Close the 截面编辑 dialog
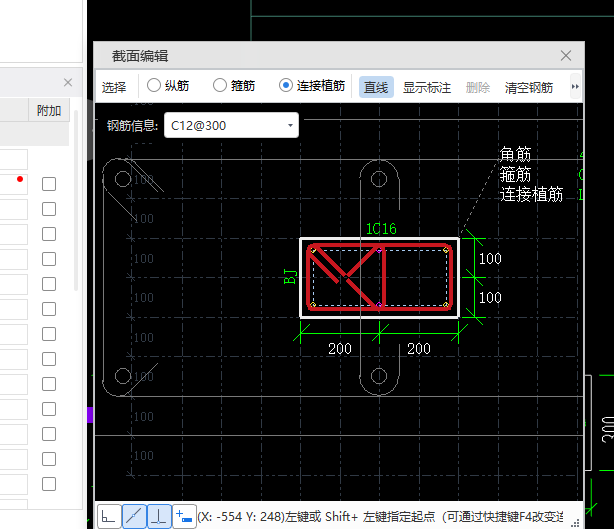This screenshot has width=614, height=529. pyautogui.click(x=566, y=56)
